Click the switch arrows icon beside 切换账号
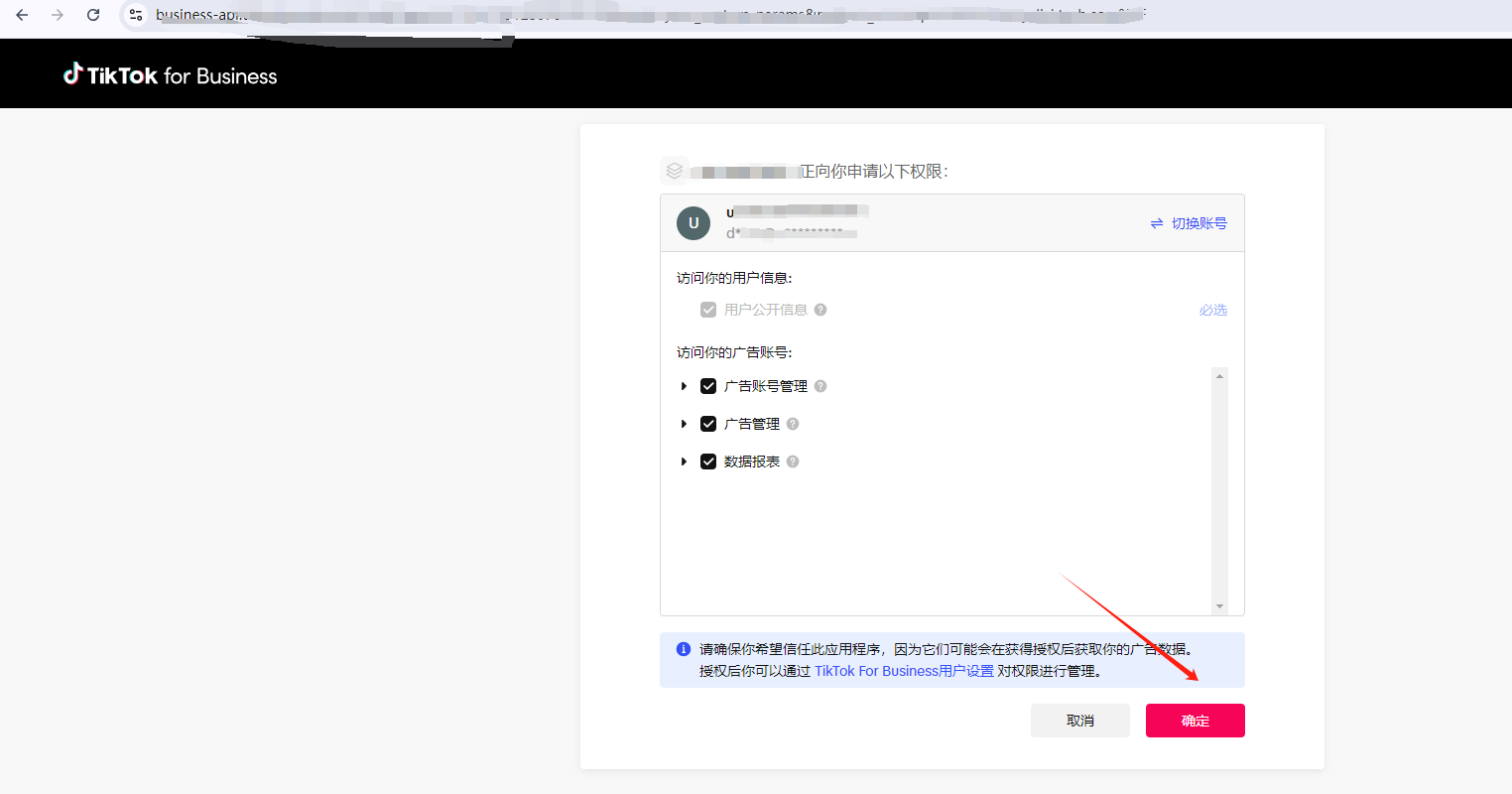 tap(1157, 223)
